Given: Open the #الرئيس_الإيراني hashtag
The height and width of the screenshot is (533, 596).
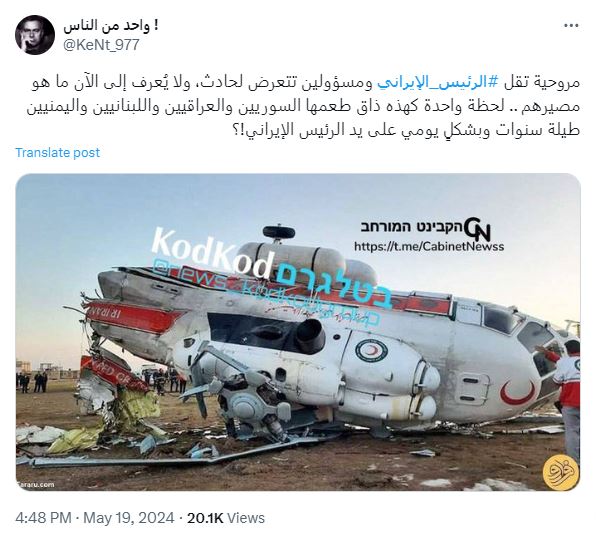Looking at the screenshot, I should 432,82.
